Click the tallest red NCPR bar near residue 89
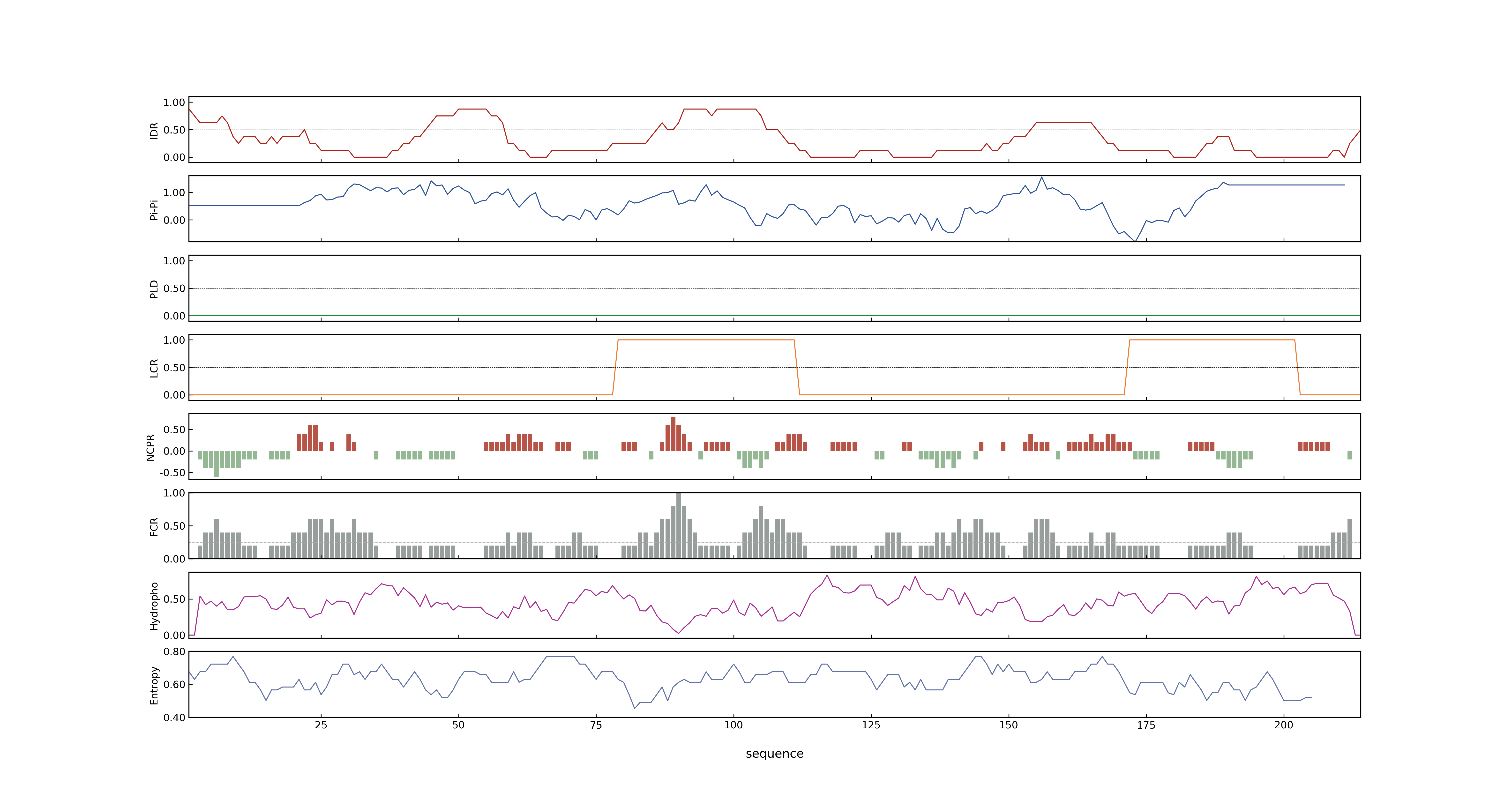The image size is (1512, 806). coord(673,434)
